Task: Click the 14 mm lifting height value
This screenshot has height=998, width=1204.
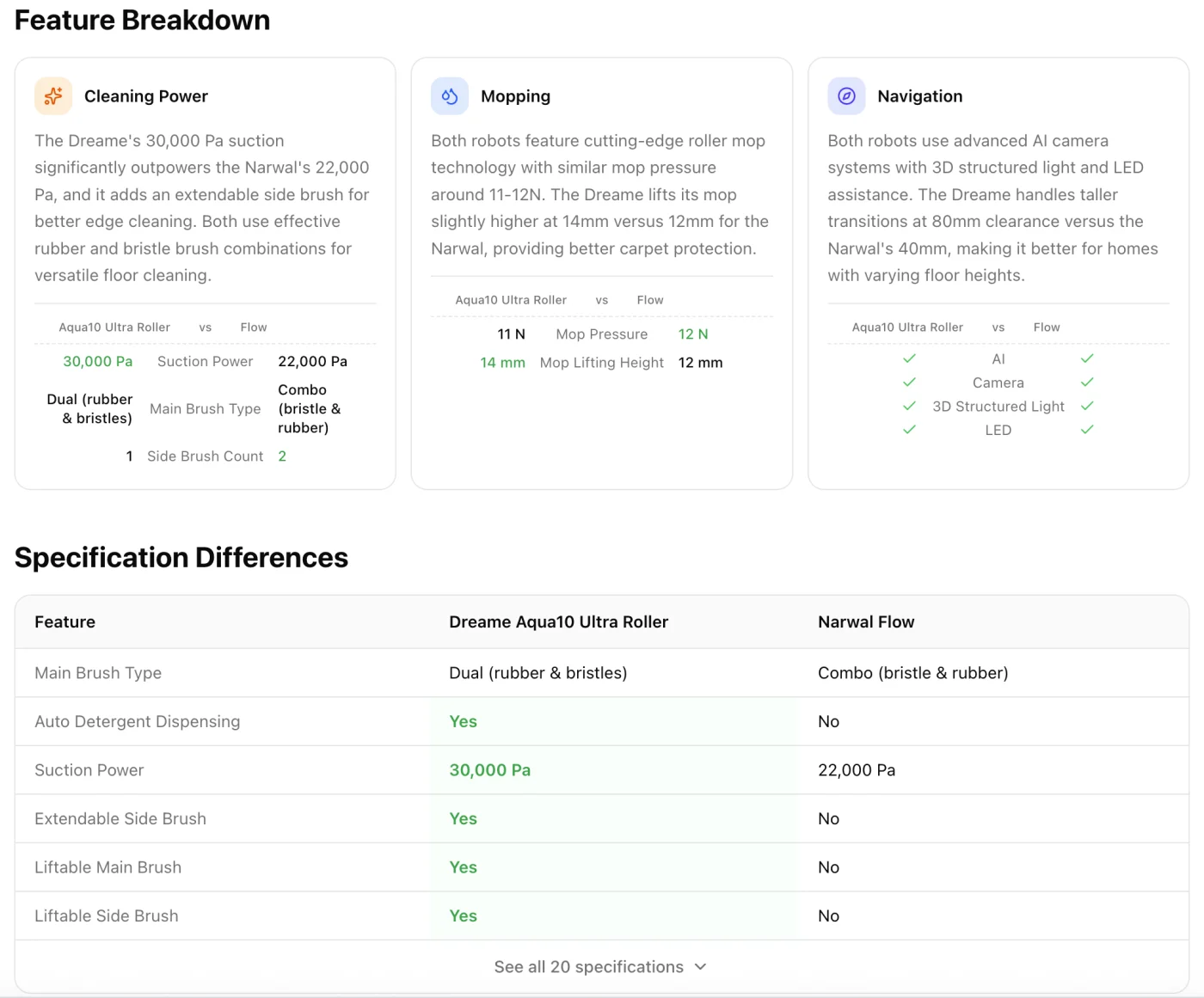Action: click(503, 363)
